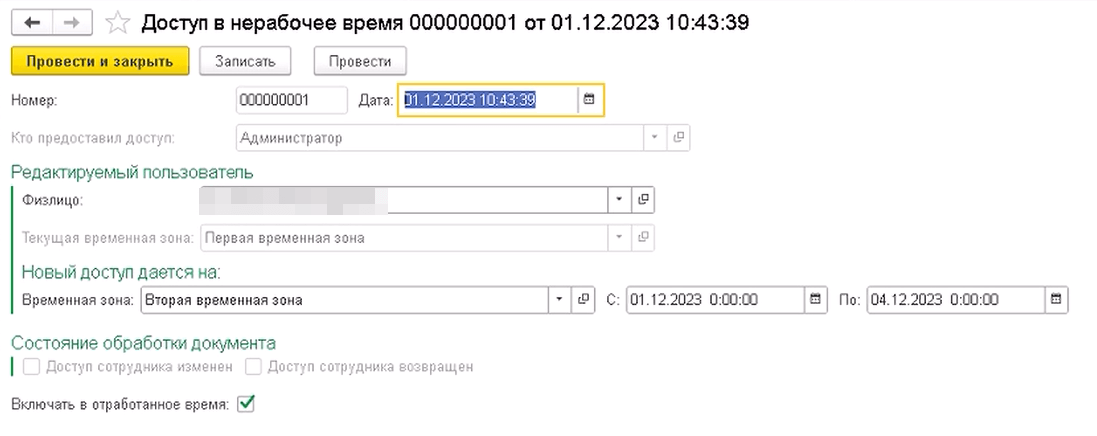Expand the Текущая временная зона dropdown
This screenshot has width=1097, height=436.
pyautogui.click(x=619, y=238)
